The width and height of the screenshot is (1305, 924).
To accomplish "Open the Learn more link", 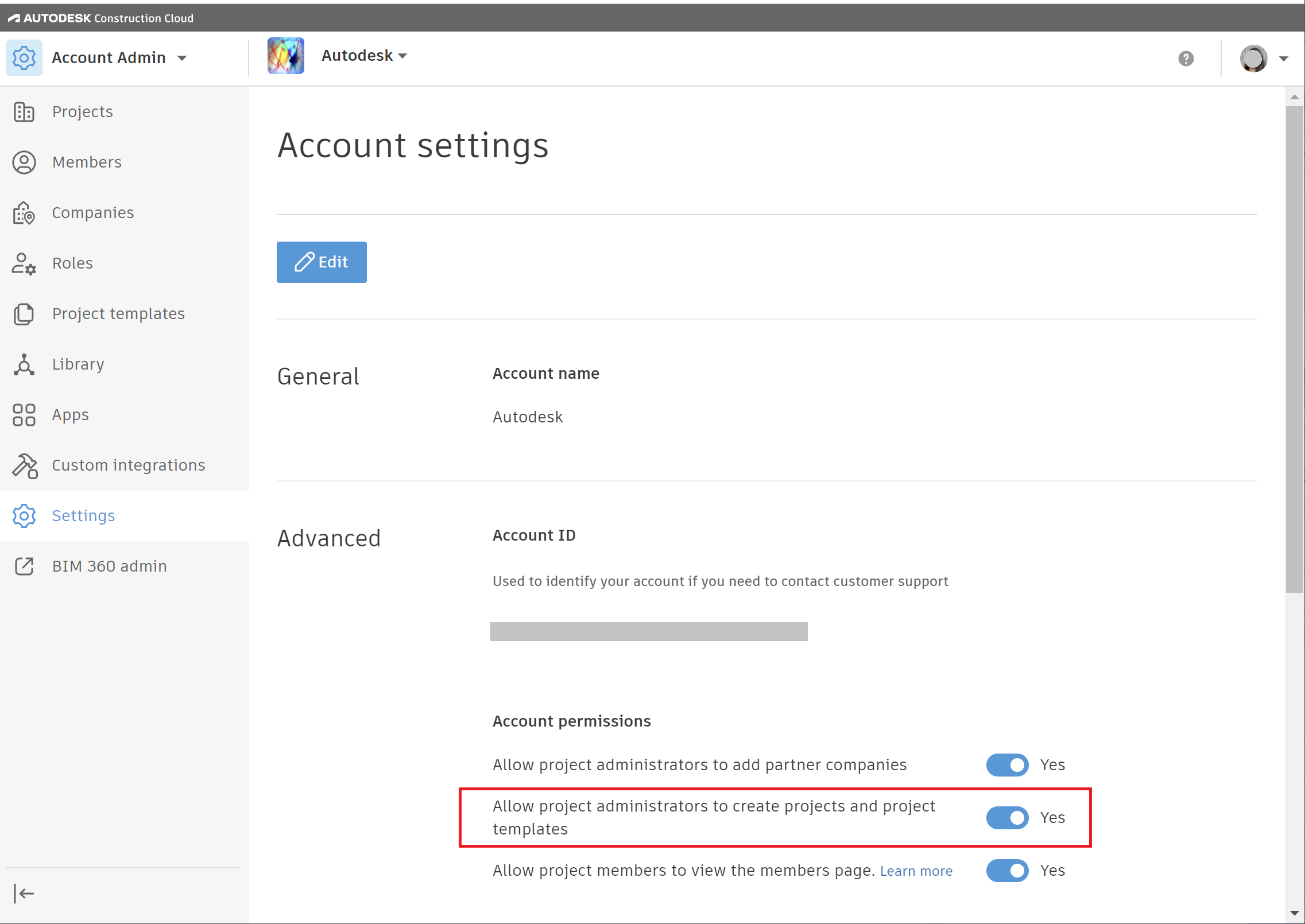I will (916, 870).
